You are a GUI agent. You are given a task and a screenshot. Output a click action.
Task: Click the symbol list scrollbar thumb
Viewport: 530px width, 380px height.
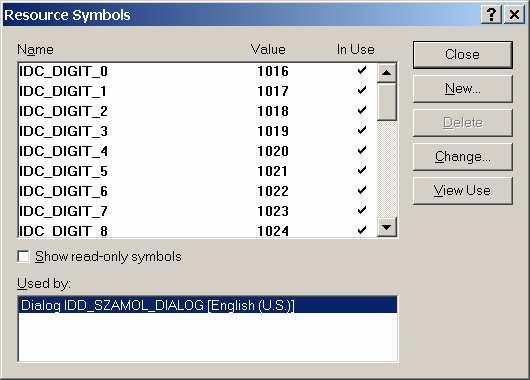point(386,101)
